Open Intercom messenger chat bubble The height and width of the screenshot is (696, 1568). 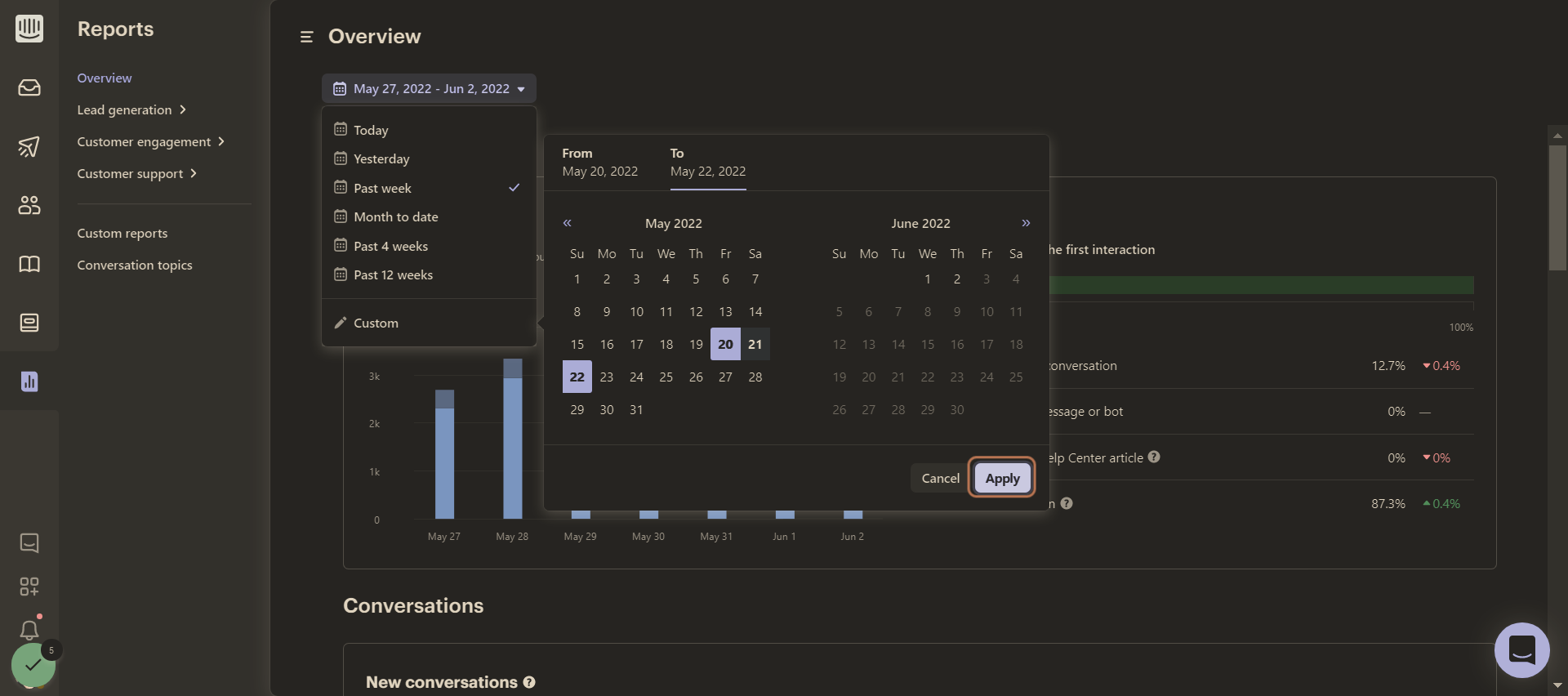[x=1521, y=650]
